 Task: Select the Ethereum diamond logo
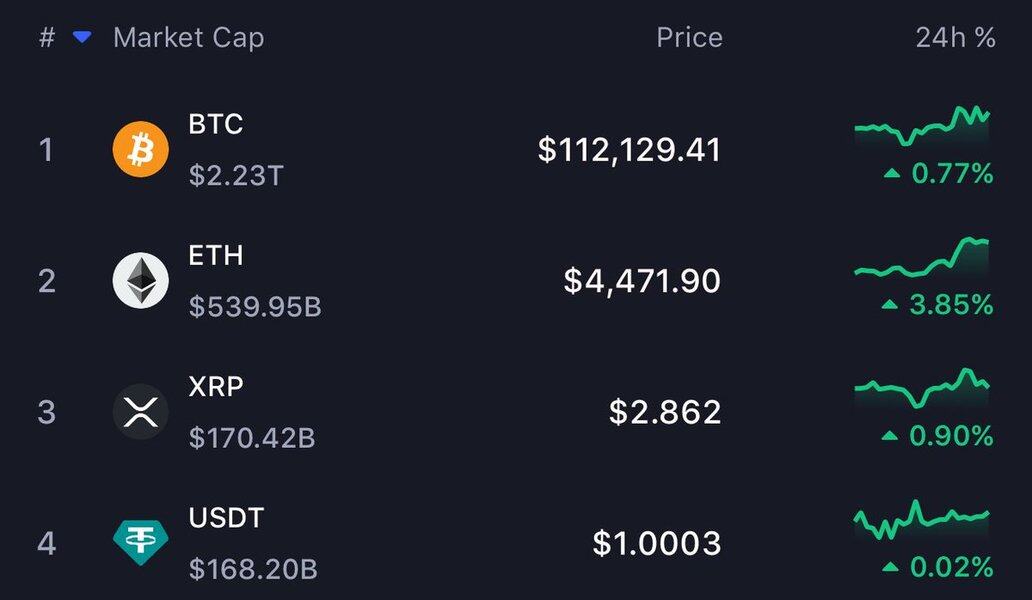pos(140,280)
